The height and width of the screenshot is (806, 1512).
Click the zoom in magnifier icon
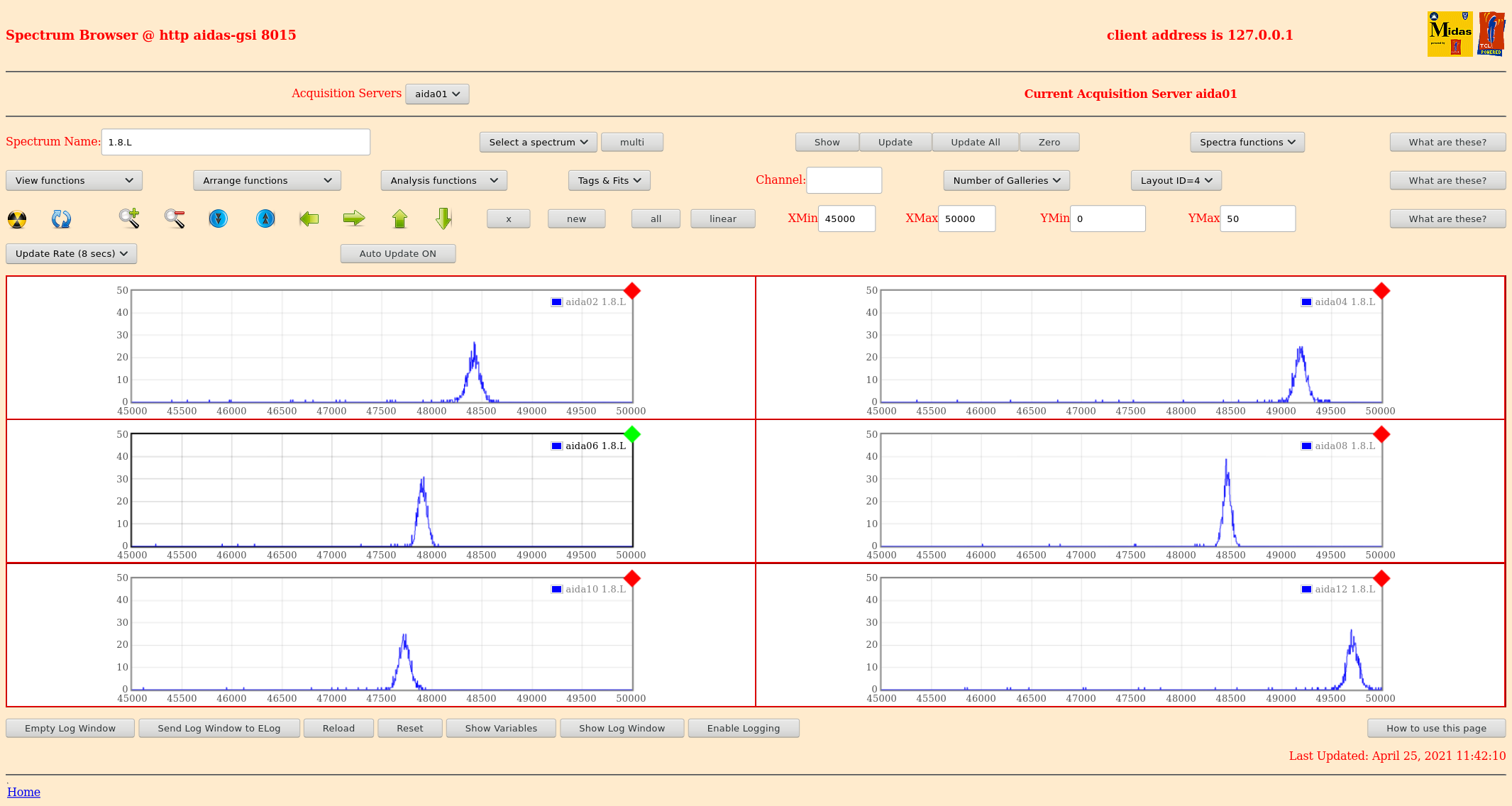tap(129, 219)
